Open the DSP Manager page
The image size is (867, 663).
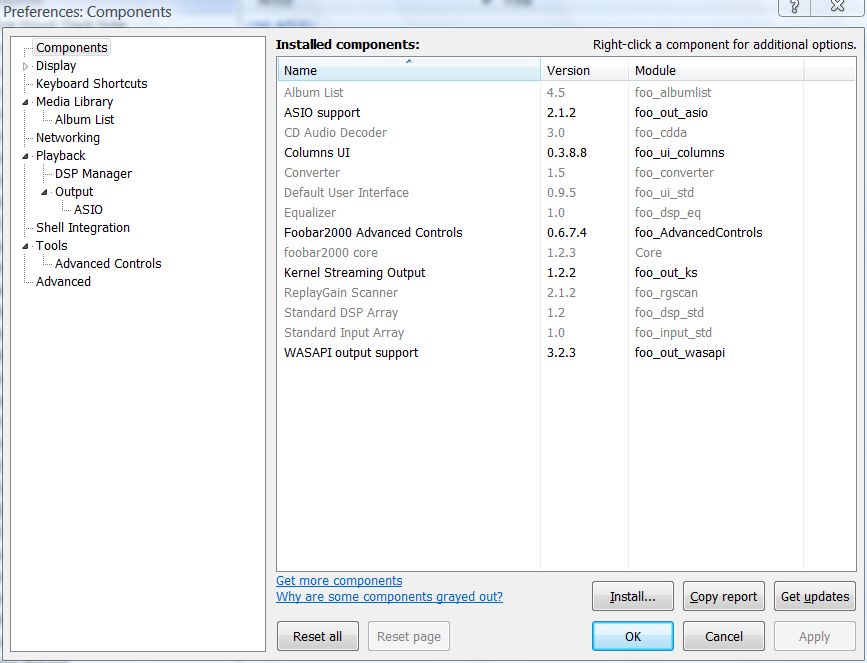pos(93,174)
